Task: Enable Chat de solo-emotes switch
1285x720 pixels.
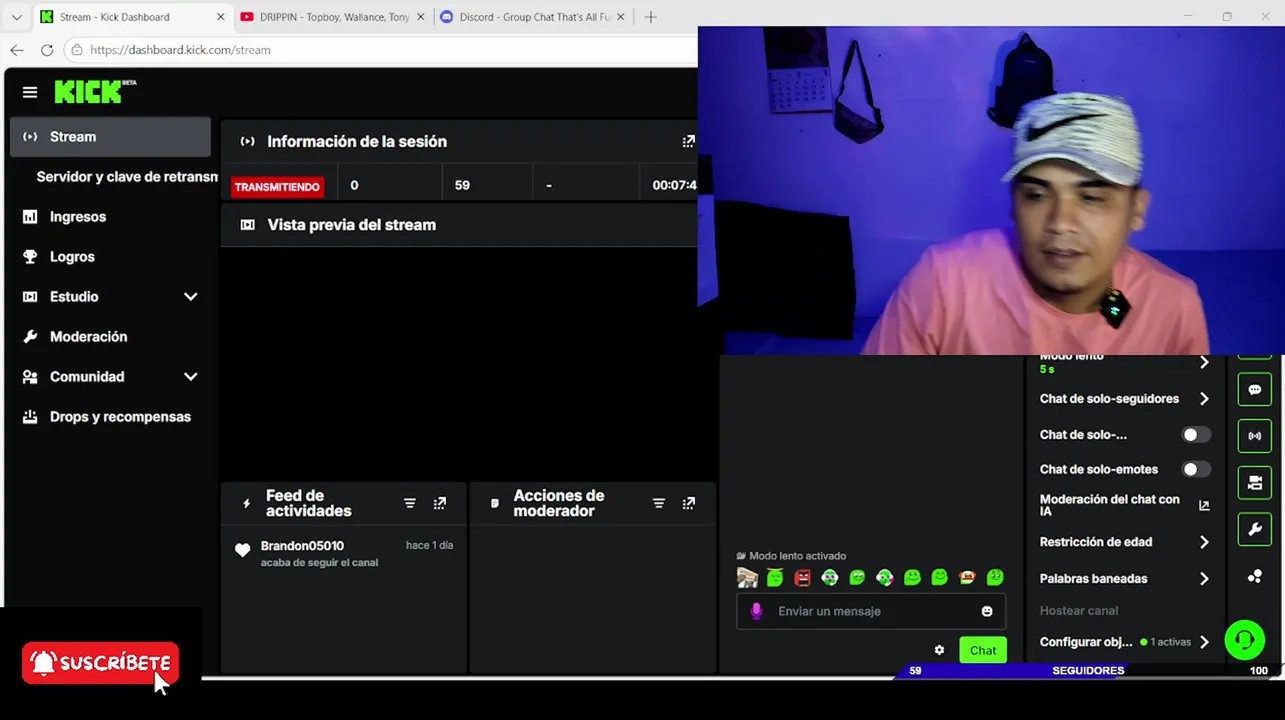Action: point(1196,469)
